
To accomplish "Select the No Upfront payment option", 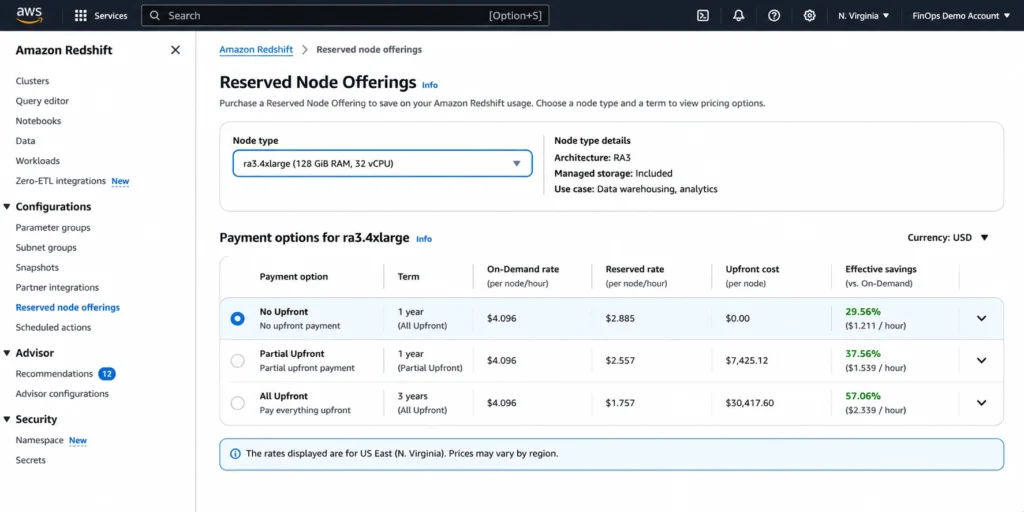I will tap(238, 319).
